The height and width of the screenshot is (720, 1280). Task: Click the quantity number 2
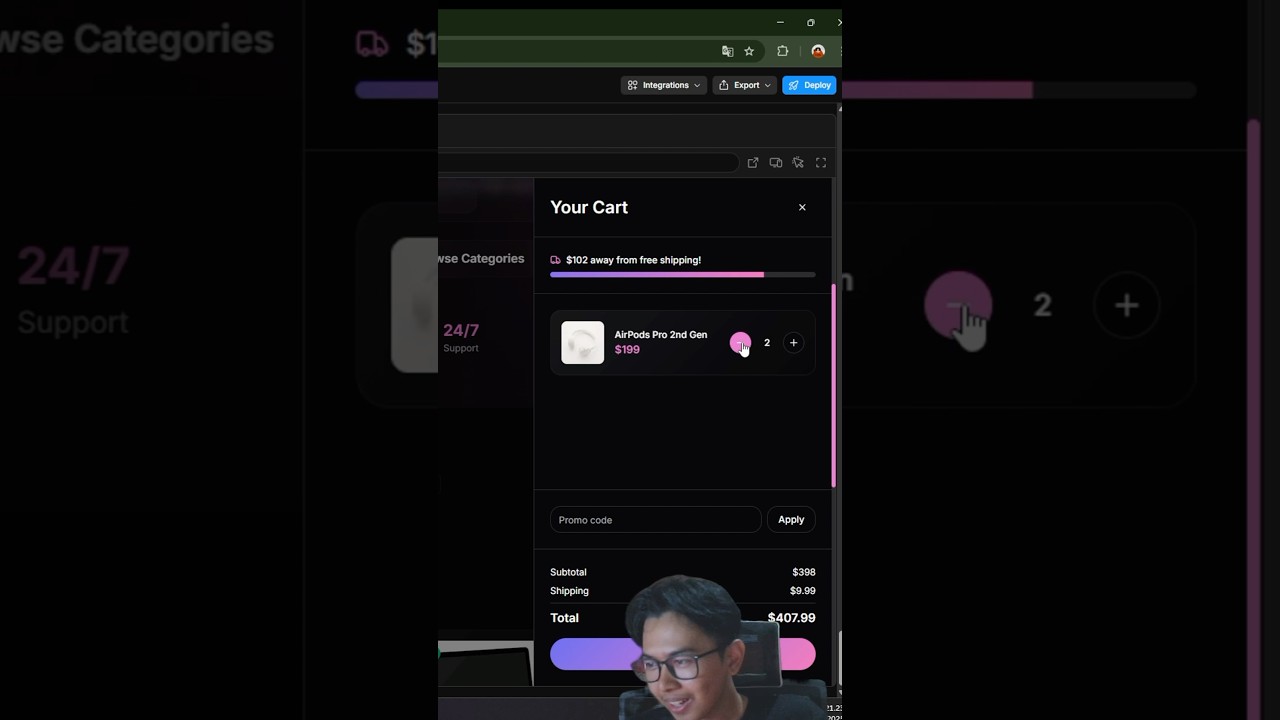pos(767,343)
